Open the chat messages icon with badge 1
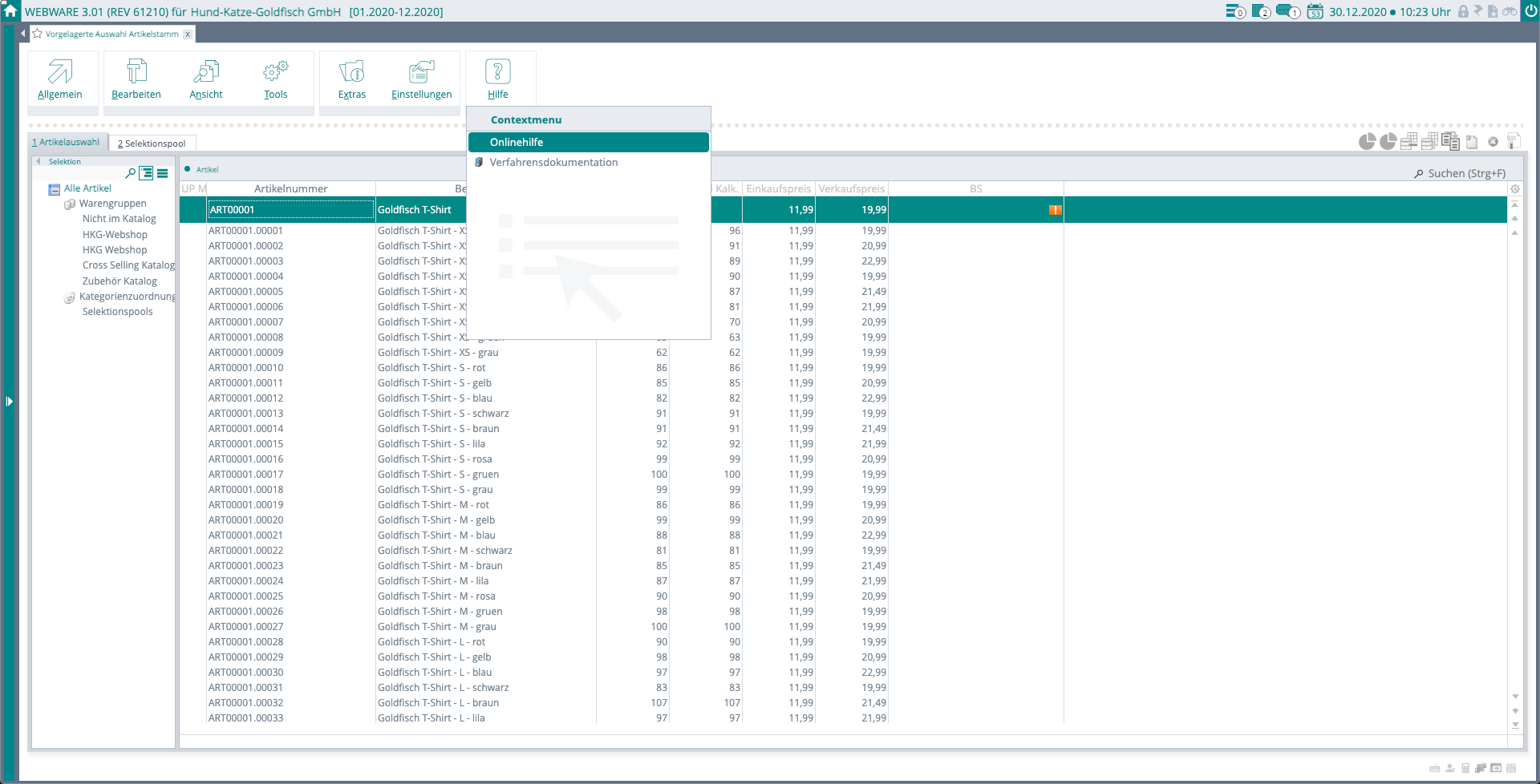Viewport: 1540px width, 784px height. [x=1287, y=11]
